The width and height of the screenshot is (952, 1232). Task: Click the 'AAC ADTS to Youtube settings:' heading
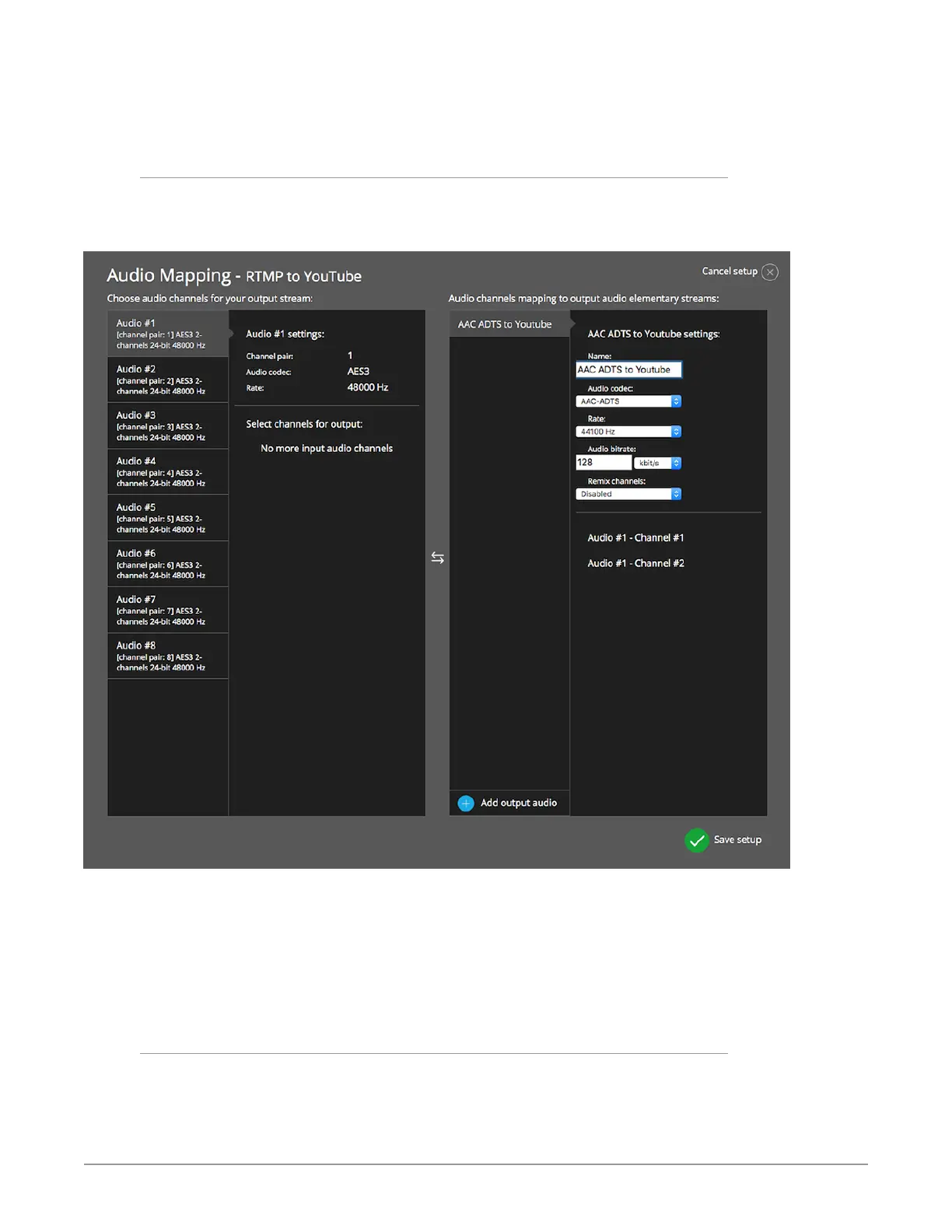pyautogui.click(x=653, y=334)
